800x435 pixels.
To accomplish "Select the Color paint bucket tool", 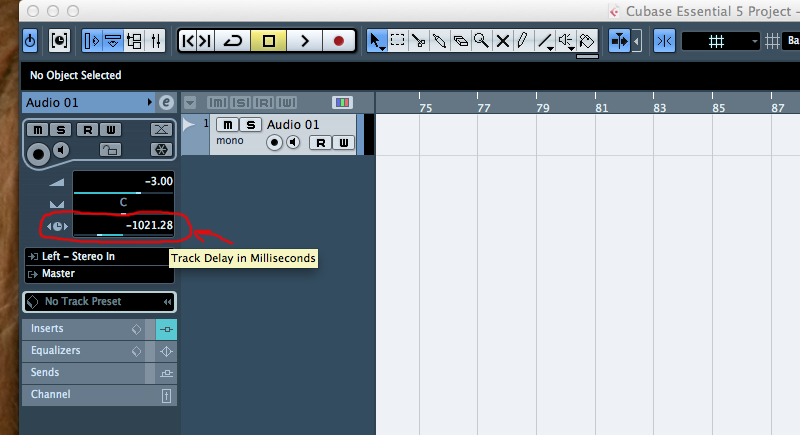I will click(x=587, y=41).
